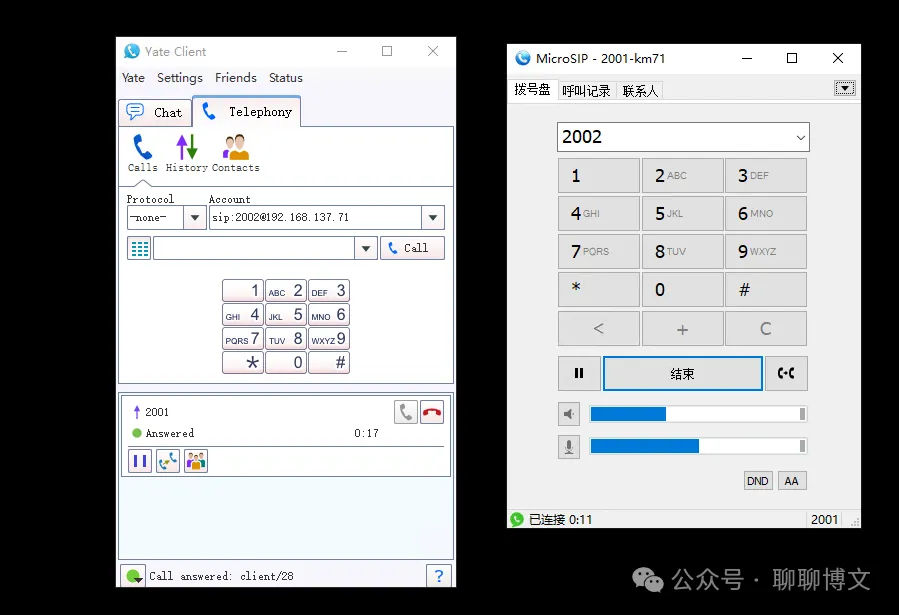Click green answer phone icon for call 2001
899x615 pixels.
point(406,412)
